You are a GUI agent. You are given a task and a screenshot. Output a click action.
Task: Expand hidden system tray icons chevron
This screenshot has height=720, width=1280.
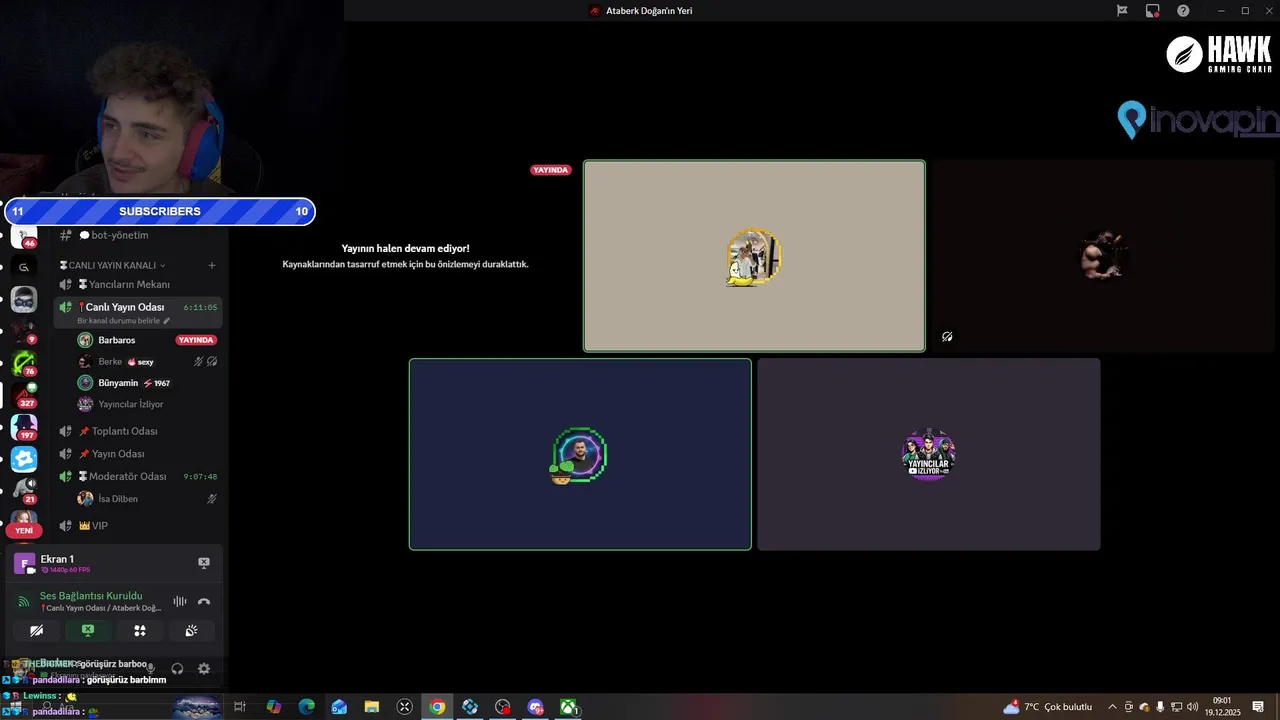(1112, 707)
